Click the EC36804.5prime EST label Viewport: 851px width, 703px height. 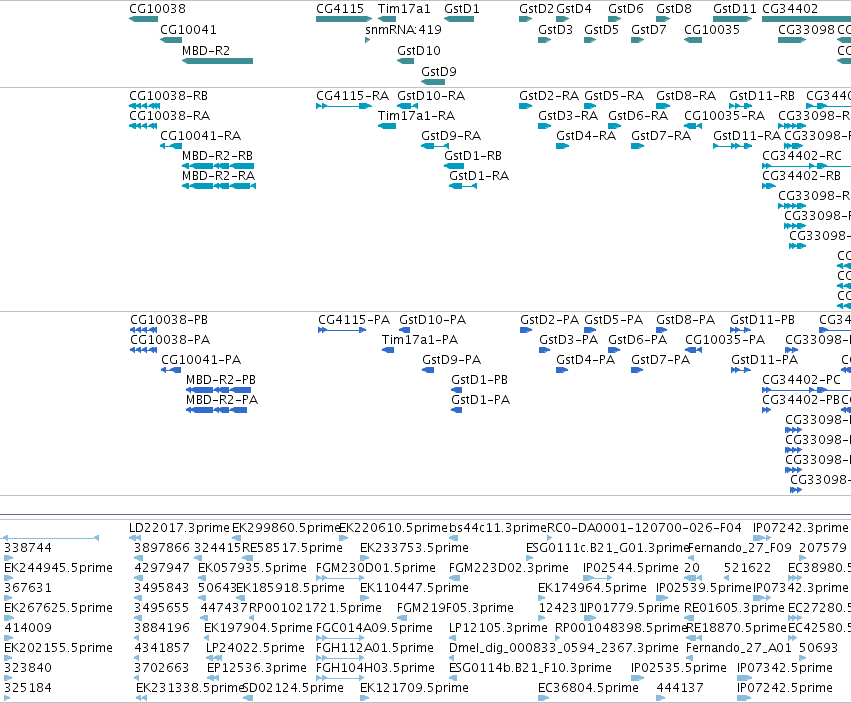coord(588,688)
